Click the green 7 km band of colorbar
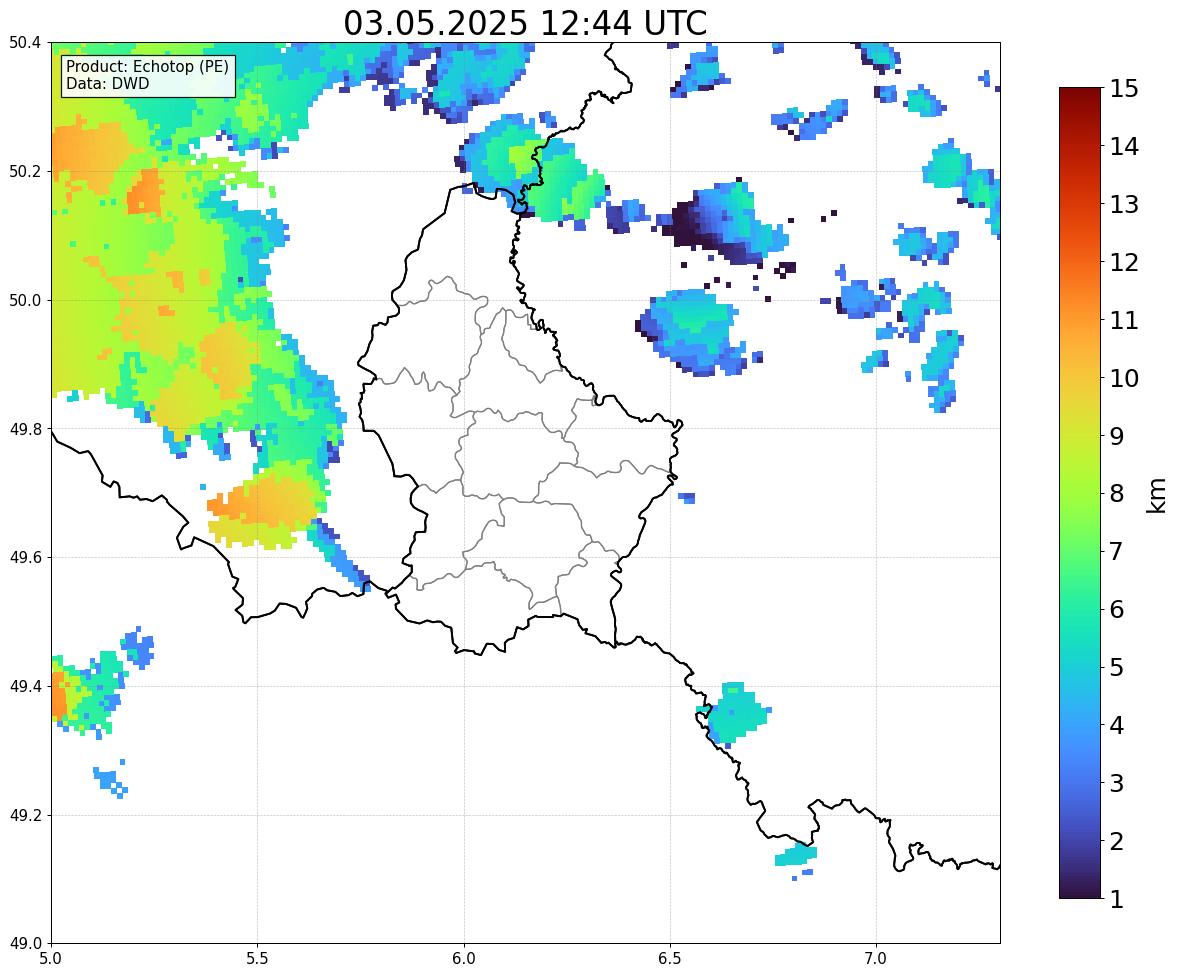Viewport: 1178px width, 976px height. [x=1080, y=551]
